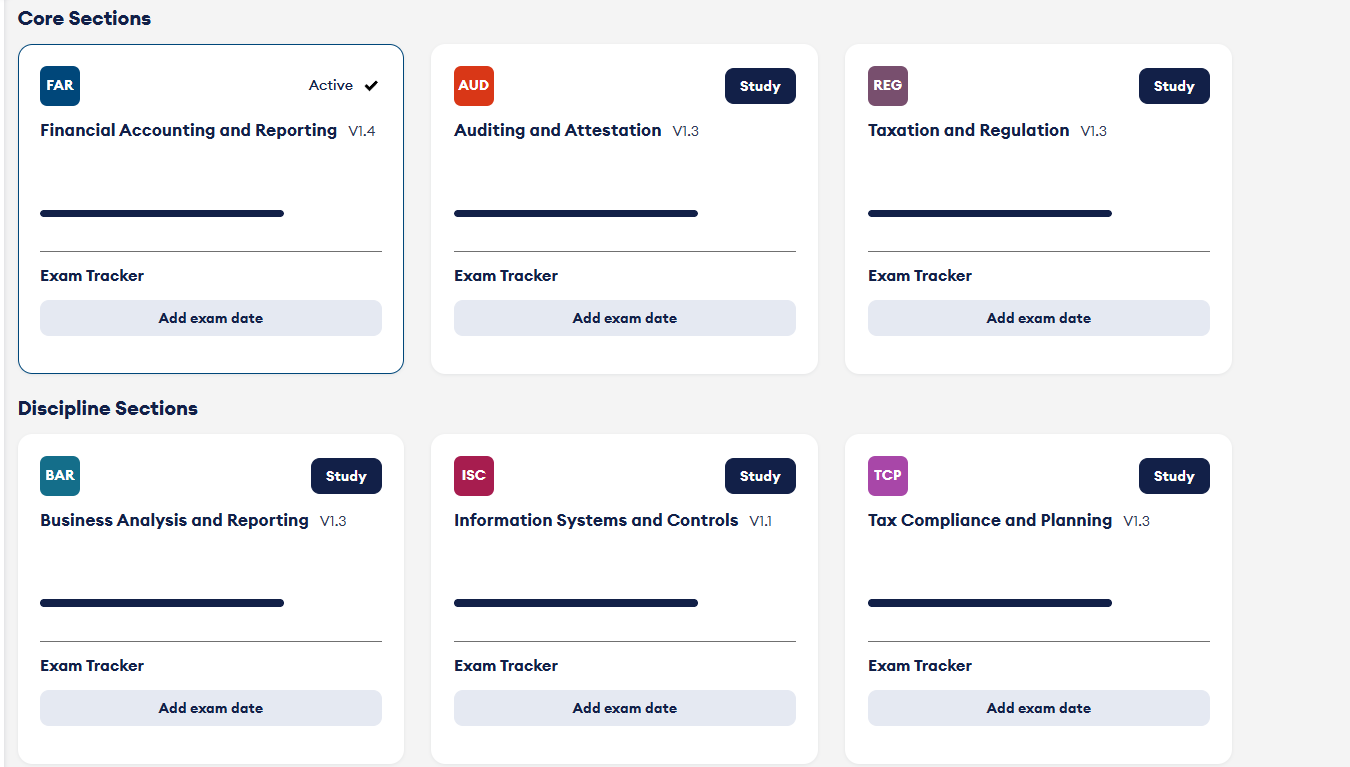This screenshot has width=1350, height=767.
Task: Click the Active checkmark on FAR card
Action: pos(371,86)
